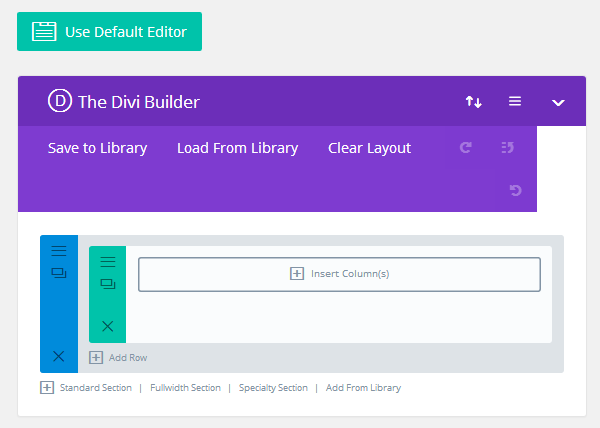Open the history states icon
Screen dimensions: 600x428
(x=508, y=147)
